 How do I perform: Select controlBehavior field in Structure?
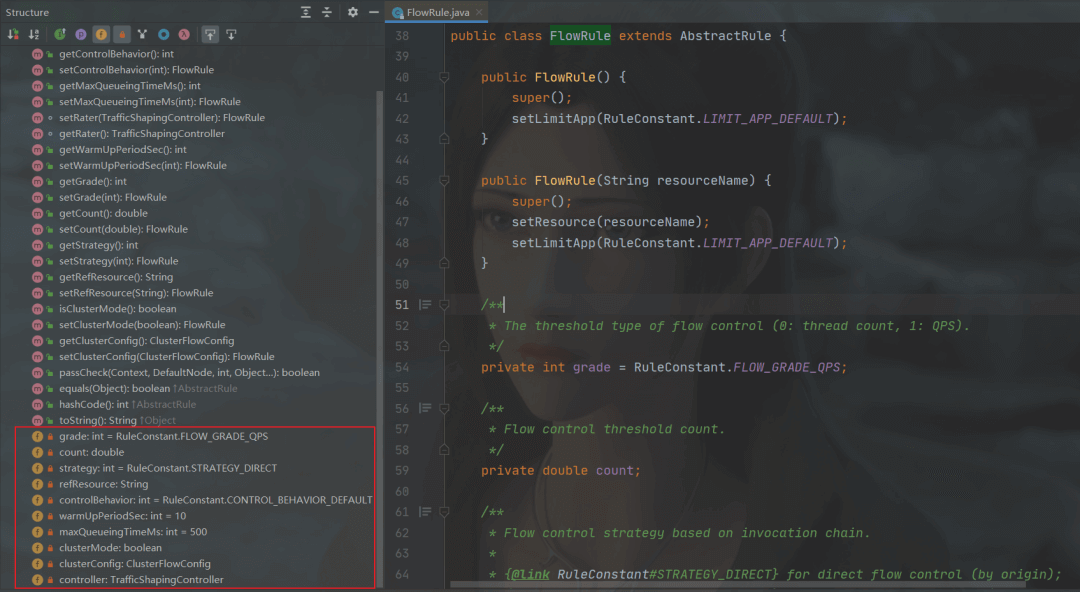tap(216, 500)
